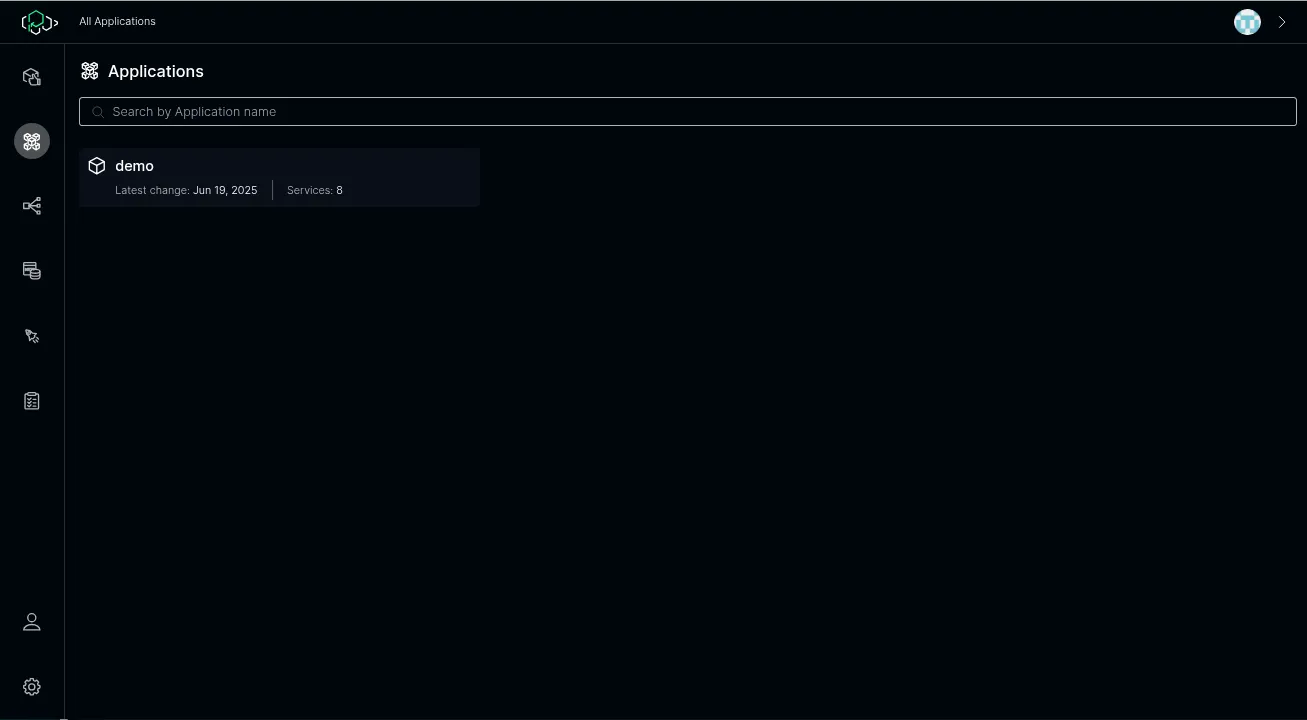Screen dimensions: 1307x720
Task: Click the Applications heading icon
Action: pyautogui.click(x=90, y=71)
